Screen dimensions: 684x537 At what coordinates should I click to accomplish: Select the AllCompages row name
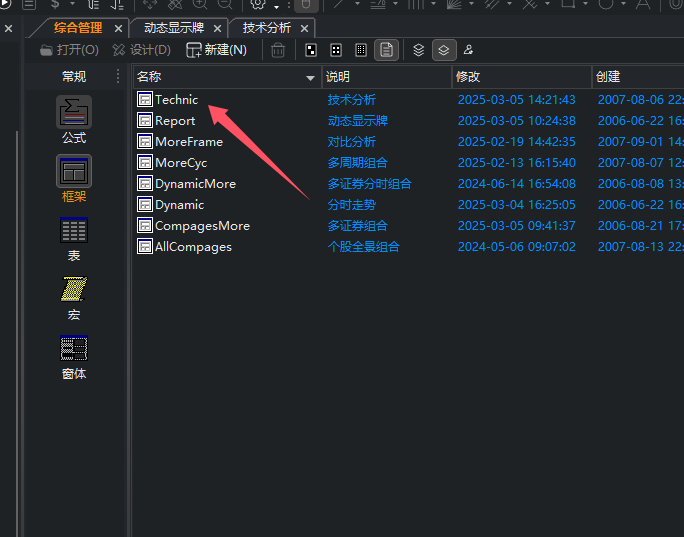pos(193,247)
